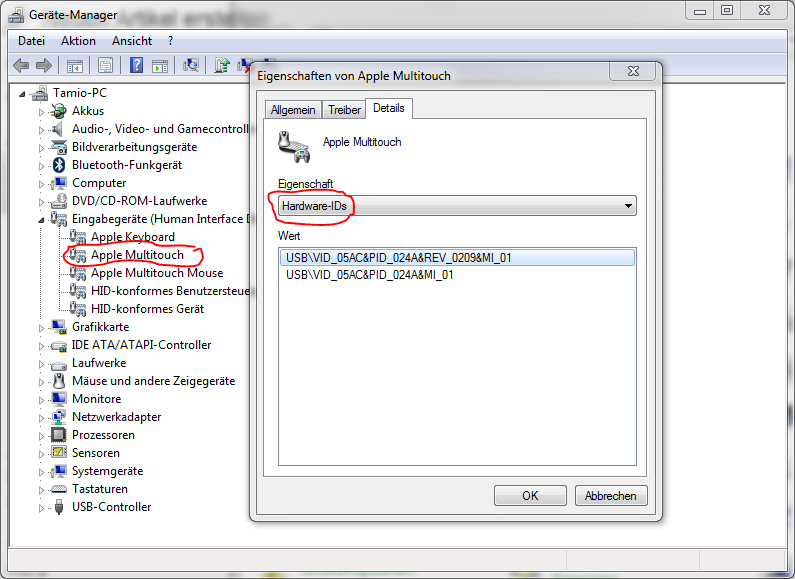
Task: Select the Details tab
Action: click(389, 108)
